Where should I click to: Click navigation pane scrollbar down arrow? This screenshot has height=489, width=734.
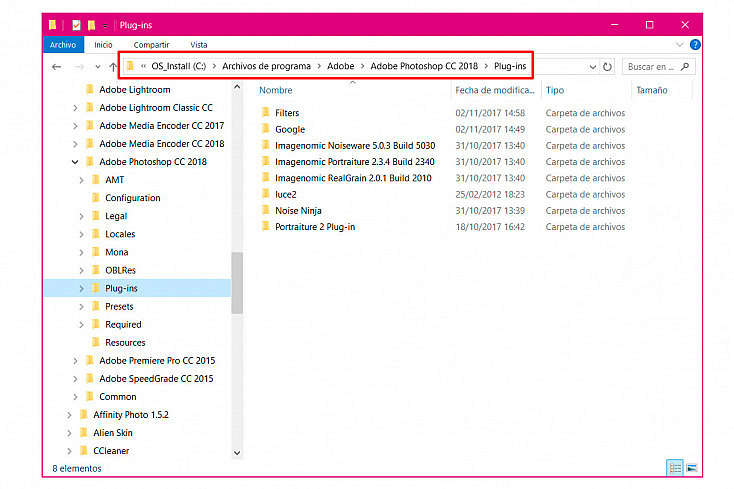point(237,453)
